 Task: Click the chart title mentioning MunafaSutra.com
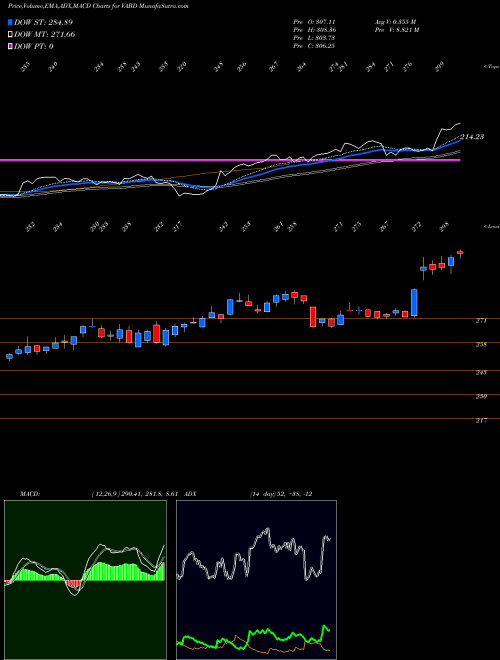(x=98, y=6)
